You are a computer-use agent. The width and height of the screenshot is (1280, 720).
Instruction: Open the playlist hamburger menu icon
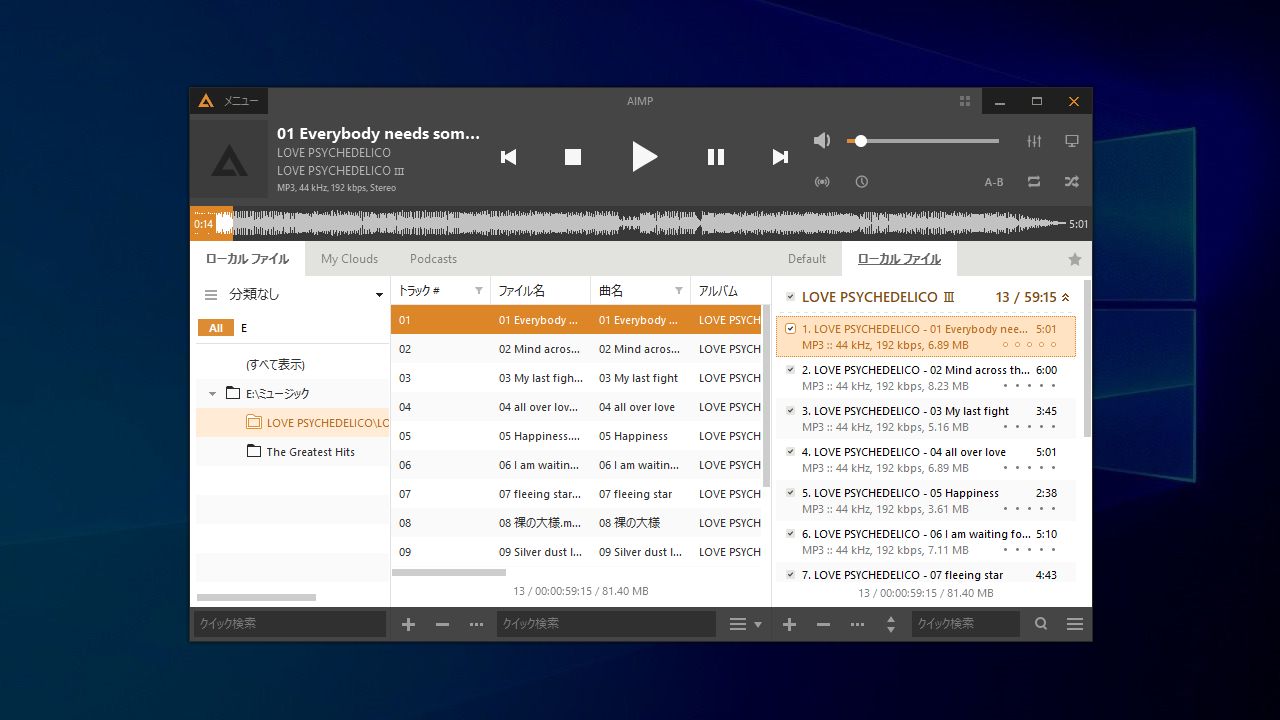(x=1075, y=624)
